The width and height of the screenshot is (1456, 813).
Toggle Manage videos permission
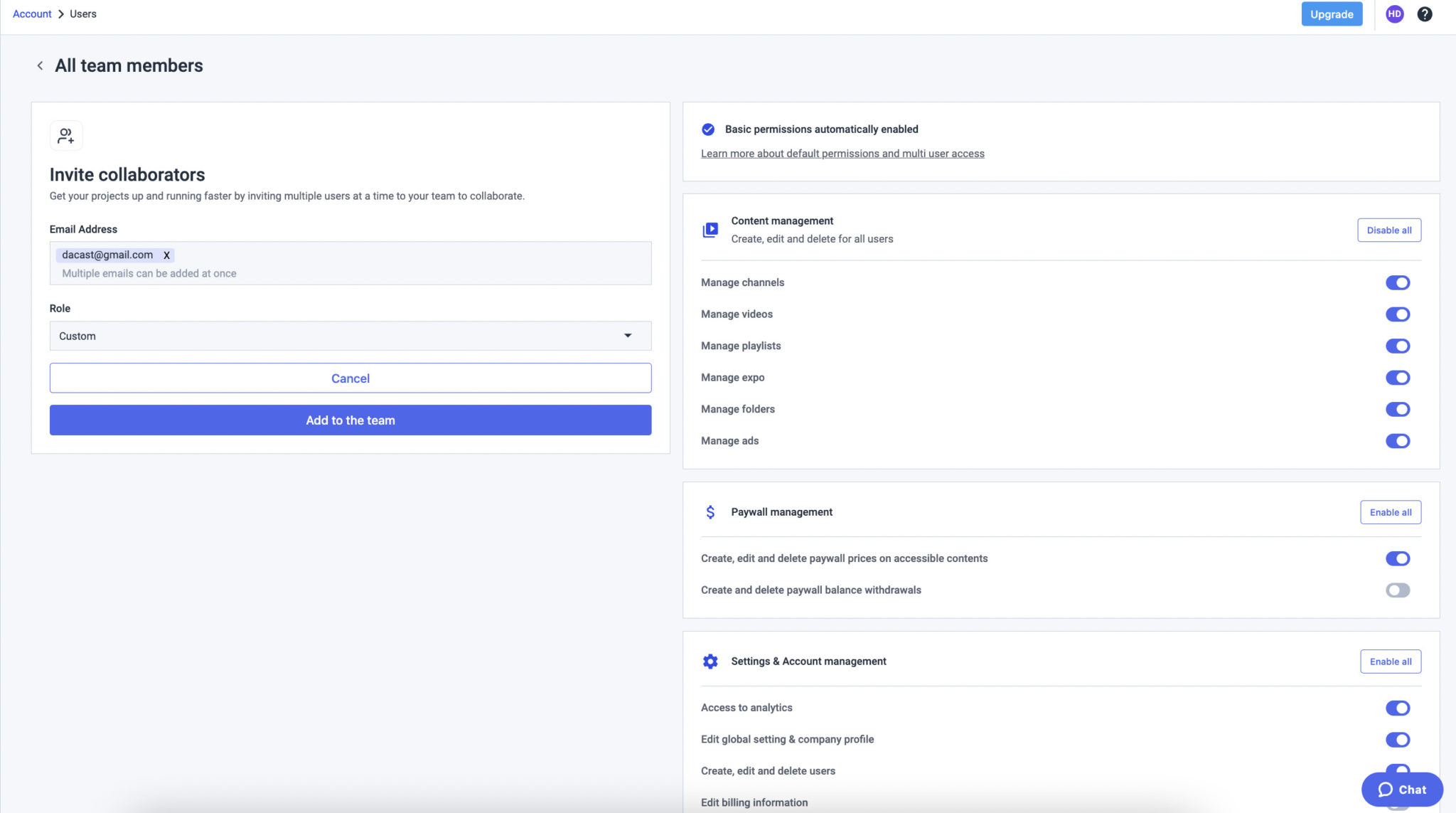point(1398,314)
